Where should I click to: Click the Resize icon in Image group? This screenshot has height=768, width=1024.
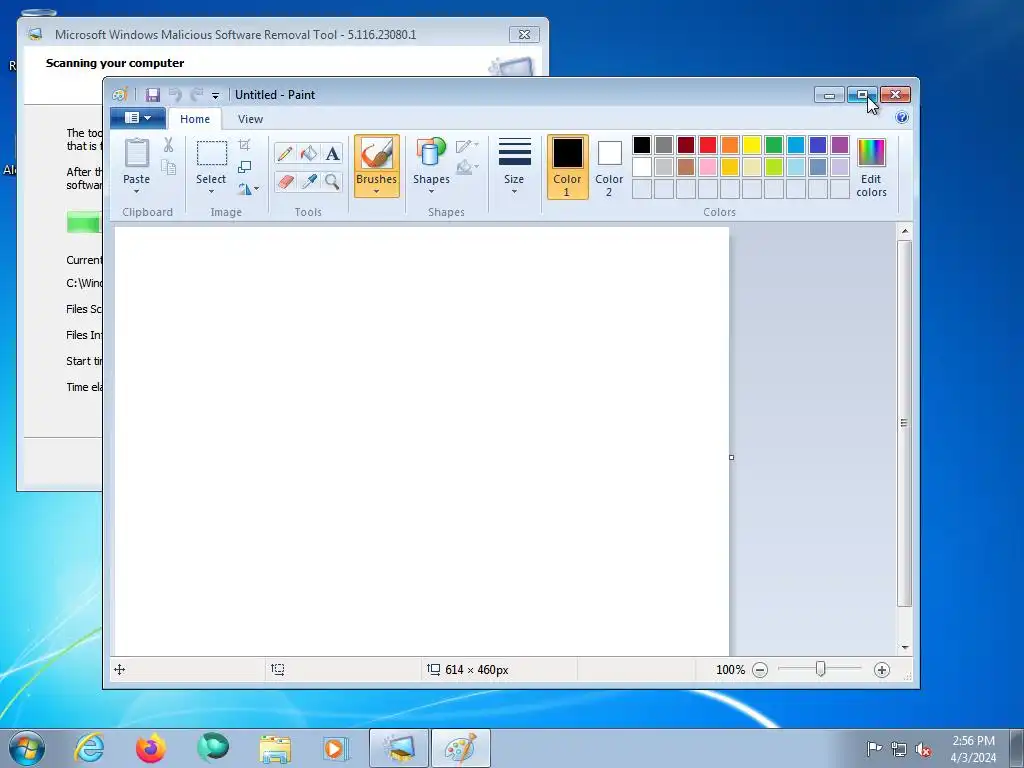coord(244,167)
